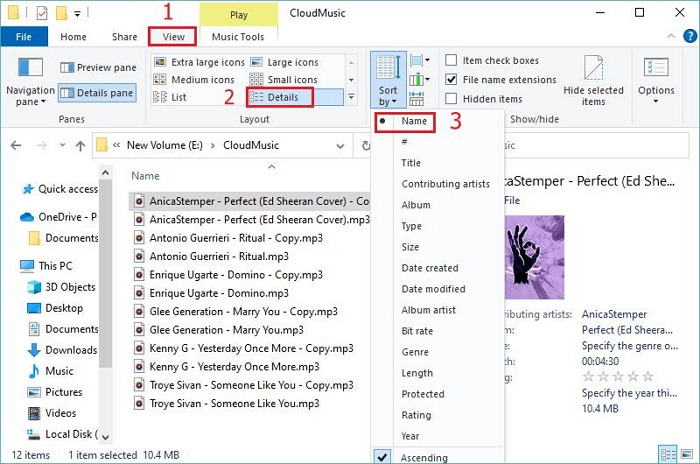Image resolution: width=700 pixels, height=464 pixels.
Task: Choose Extra large icons layout
Action: click(x=199, y=62)
